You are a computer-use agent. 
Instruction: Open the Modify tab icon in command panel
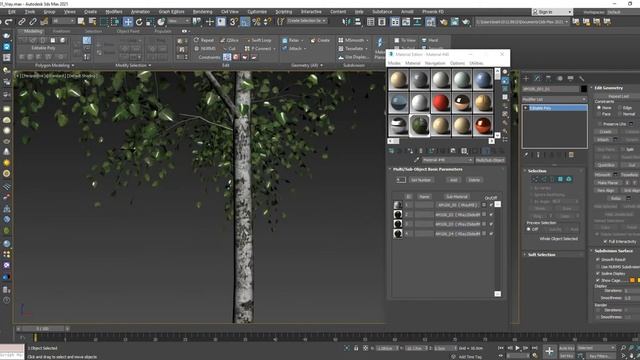[x=538, y=78]
